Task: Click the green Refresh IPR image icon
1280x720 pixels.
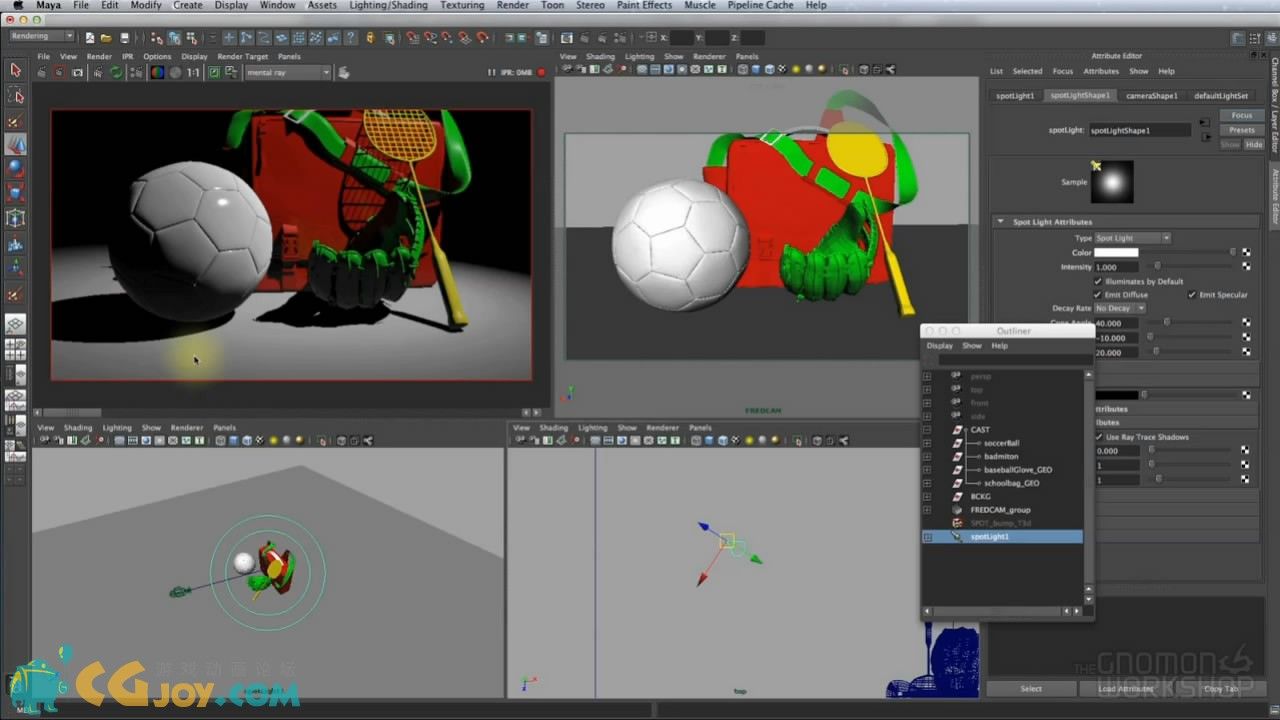Action: tap(117, 73)
